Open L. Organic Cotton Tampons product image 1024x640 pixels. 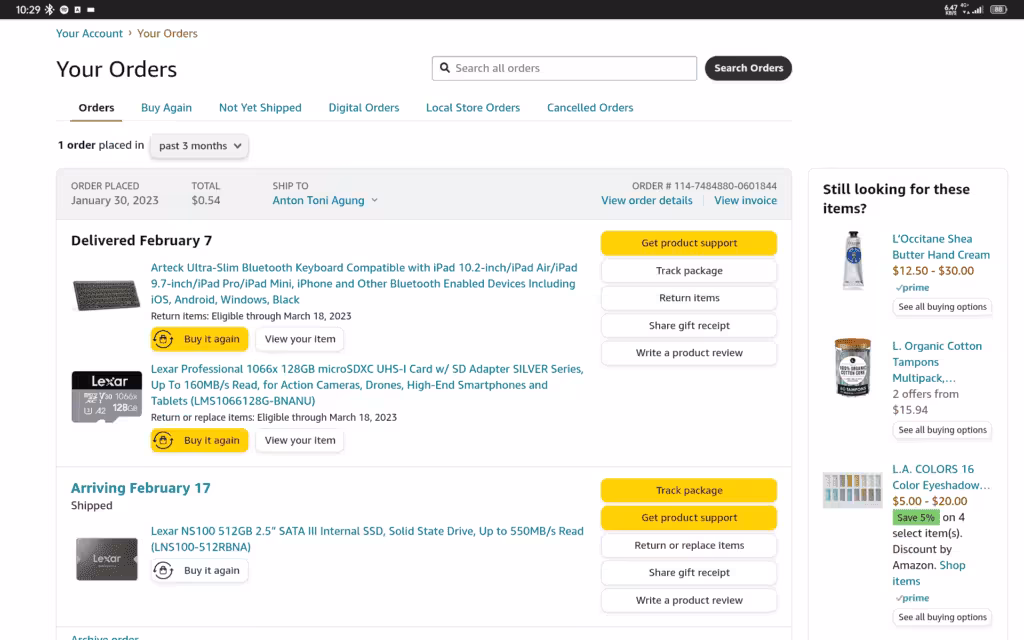853,367
